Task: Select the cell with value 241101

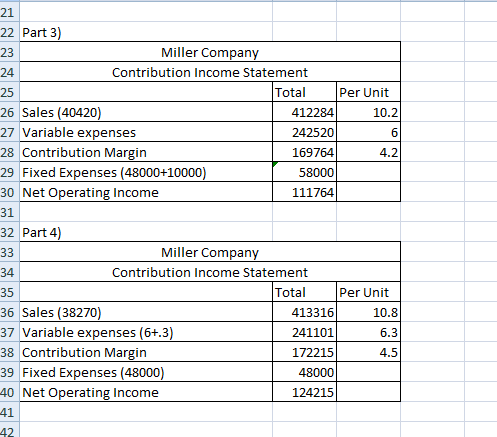Action: point(304,332)
